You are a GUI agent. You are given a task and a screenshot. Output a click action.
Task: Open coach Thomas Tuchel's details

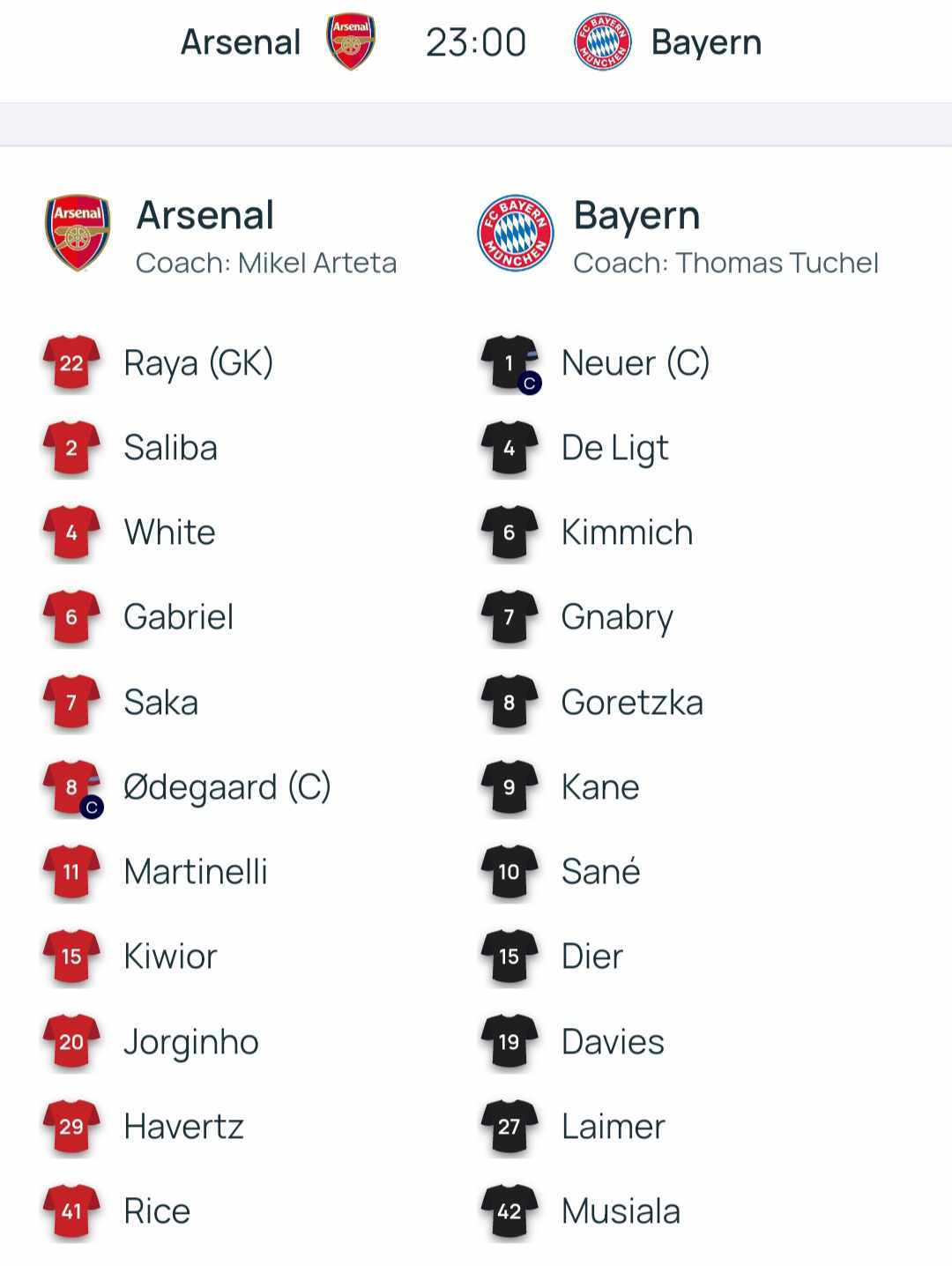coord(725,263)
